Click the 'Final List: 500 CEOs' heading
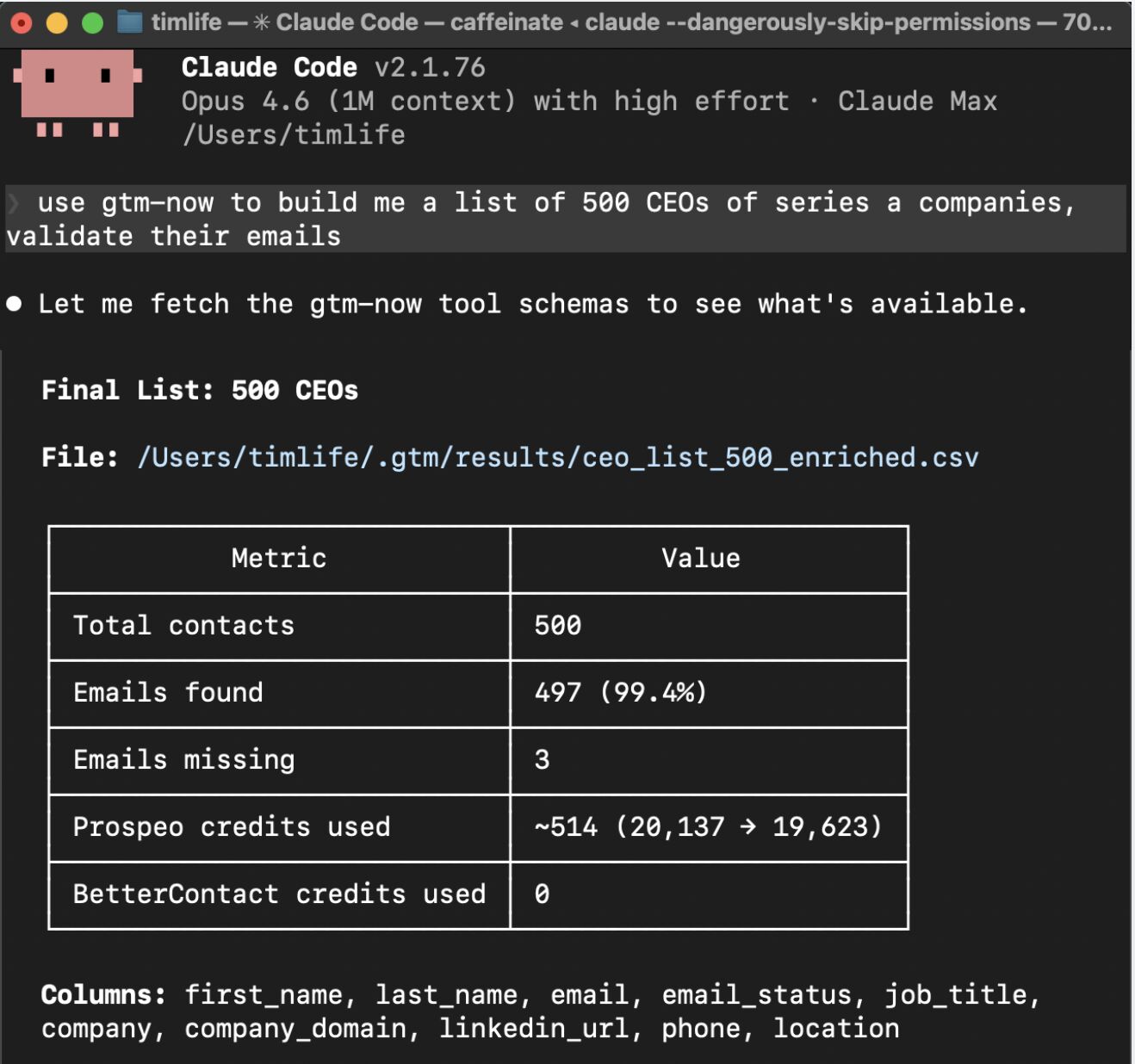Viewport: 1135px width, 1064px height. coord(200,390)
